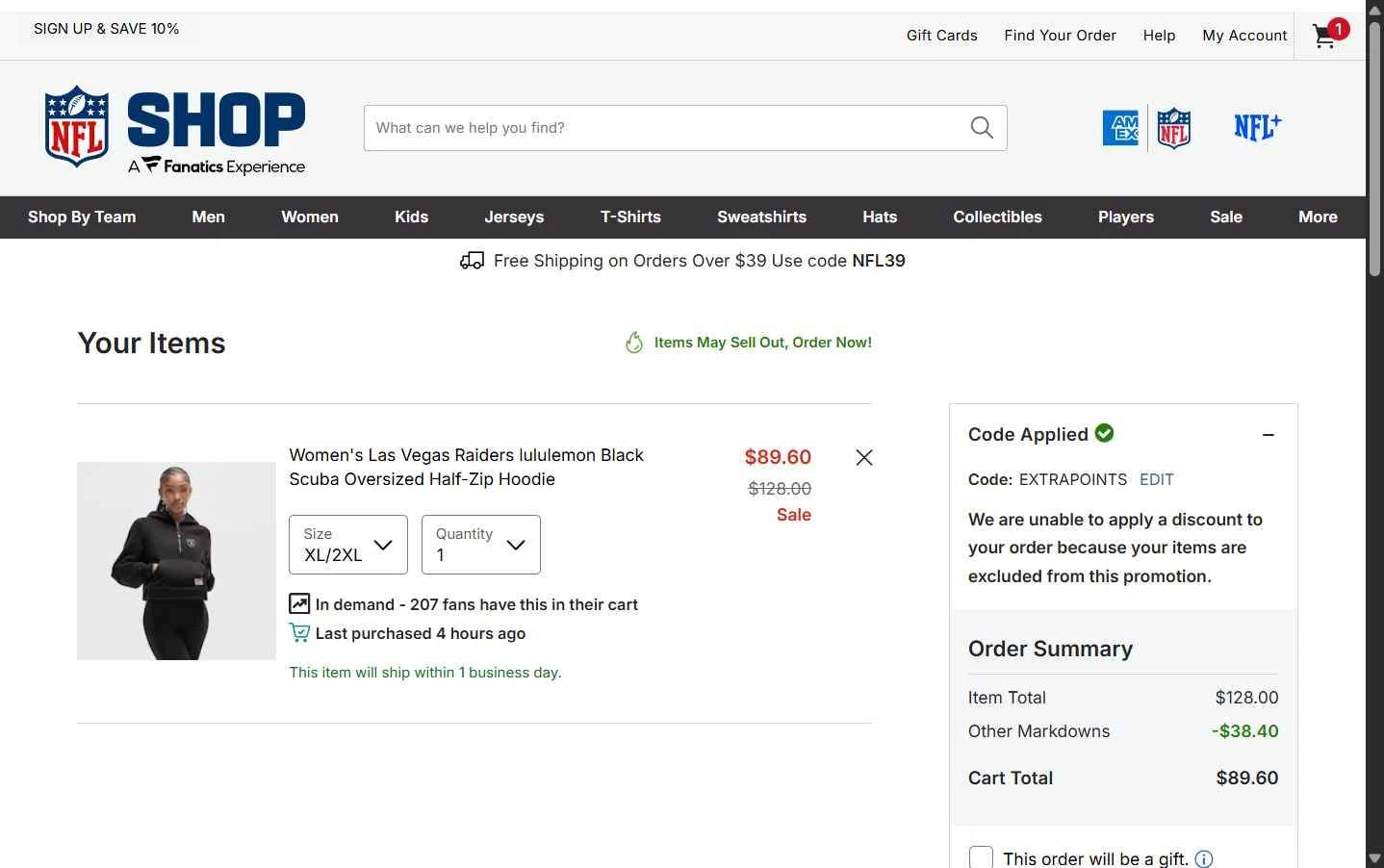Viewport: 1384px width, 868px height.
Task: Collapse the Code Applied section
Action: (1269, 435)
